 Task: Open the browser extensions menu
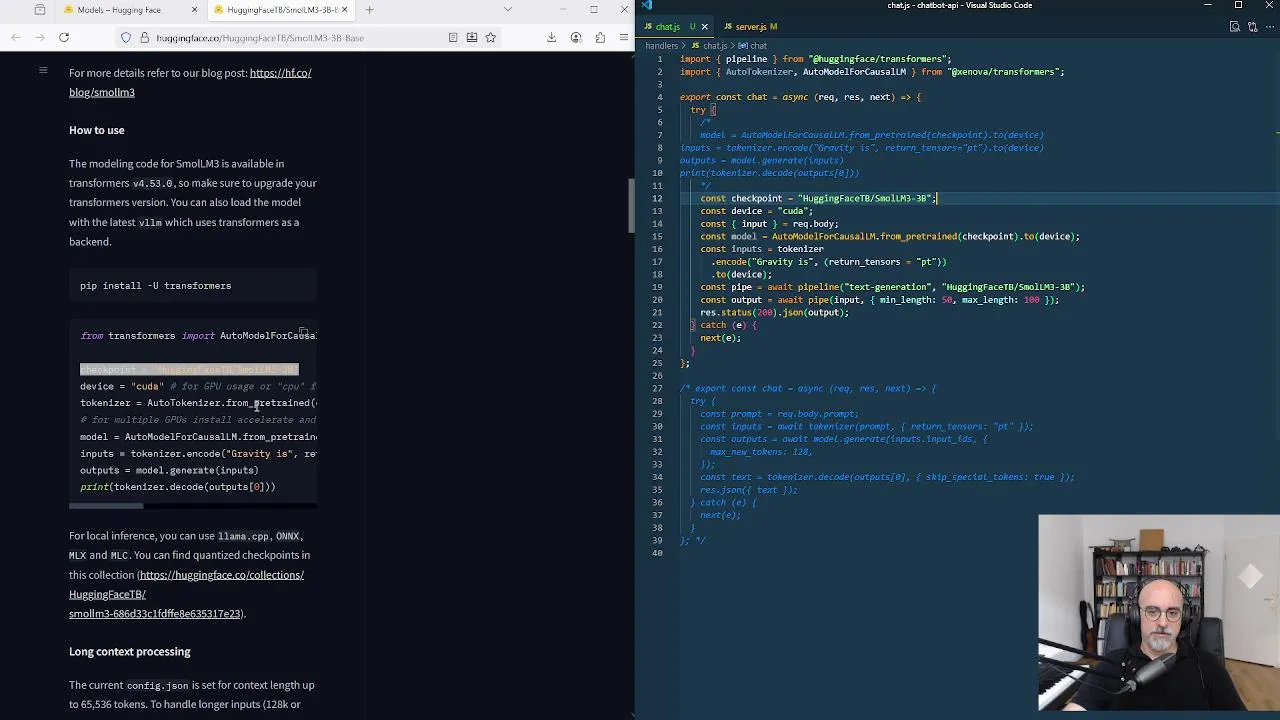coord(600,38)
